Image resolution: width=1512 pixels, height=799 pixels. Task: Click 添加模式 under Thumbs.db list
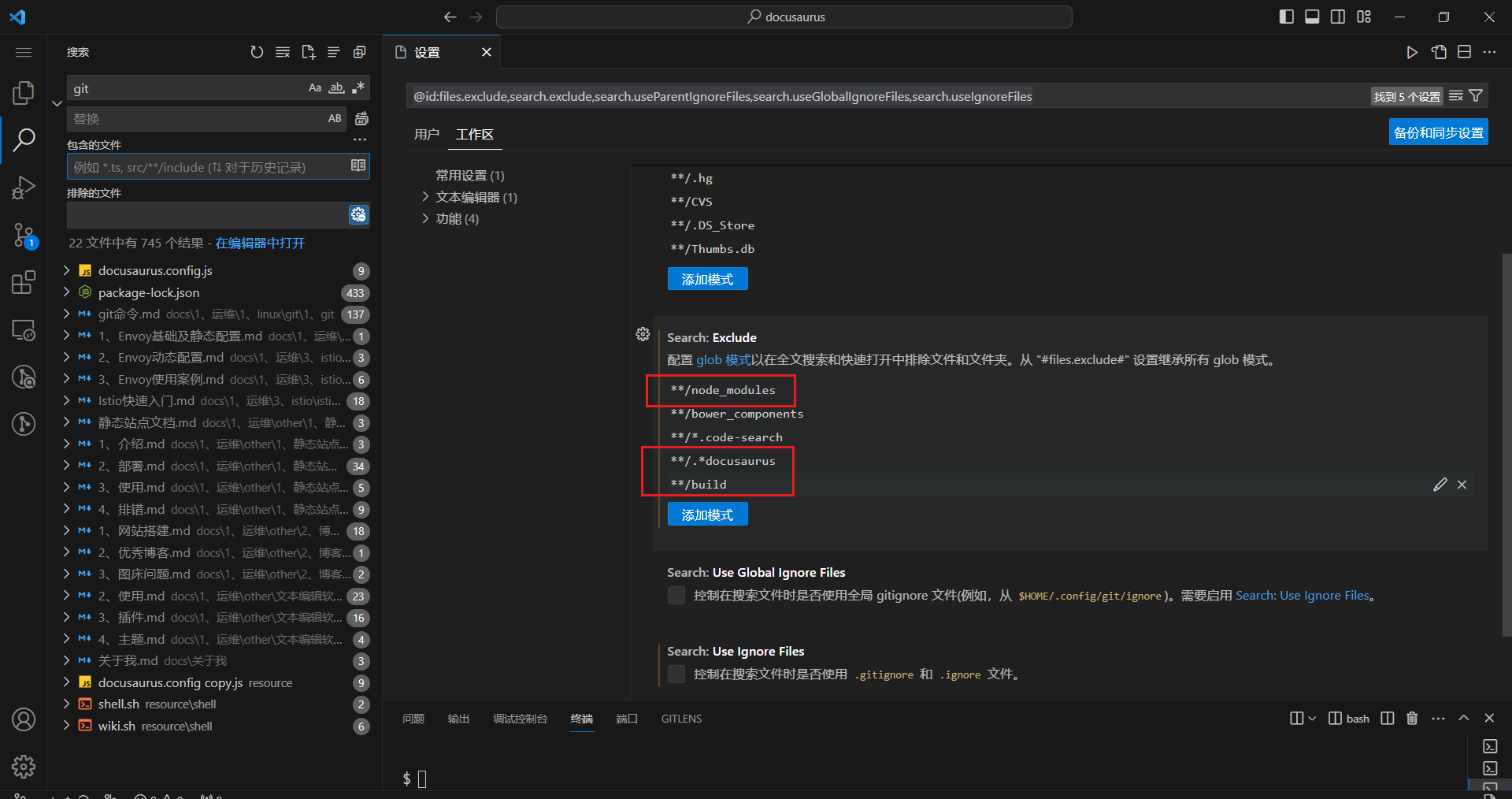click(707, 279)
